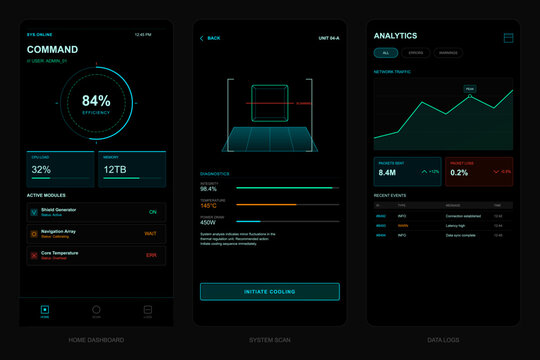Click the DIAGNOSTICS heading
This screenshot has height=360, width=540.
pyautogui.click(x=215, y=174)
